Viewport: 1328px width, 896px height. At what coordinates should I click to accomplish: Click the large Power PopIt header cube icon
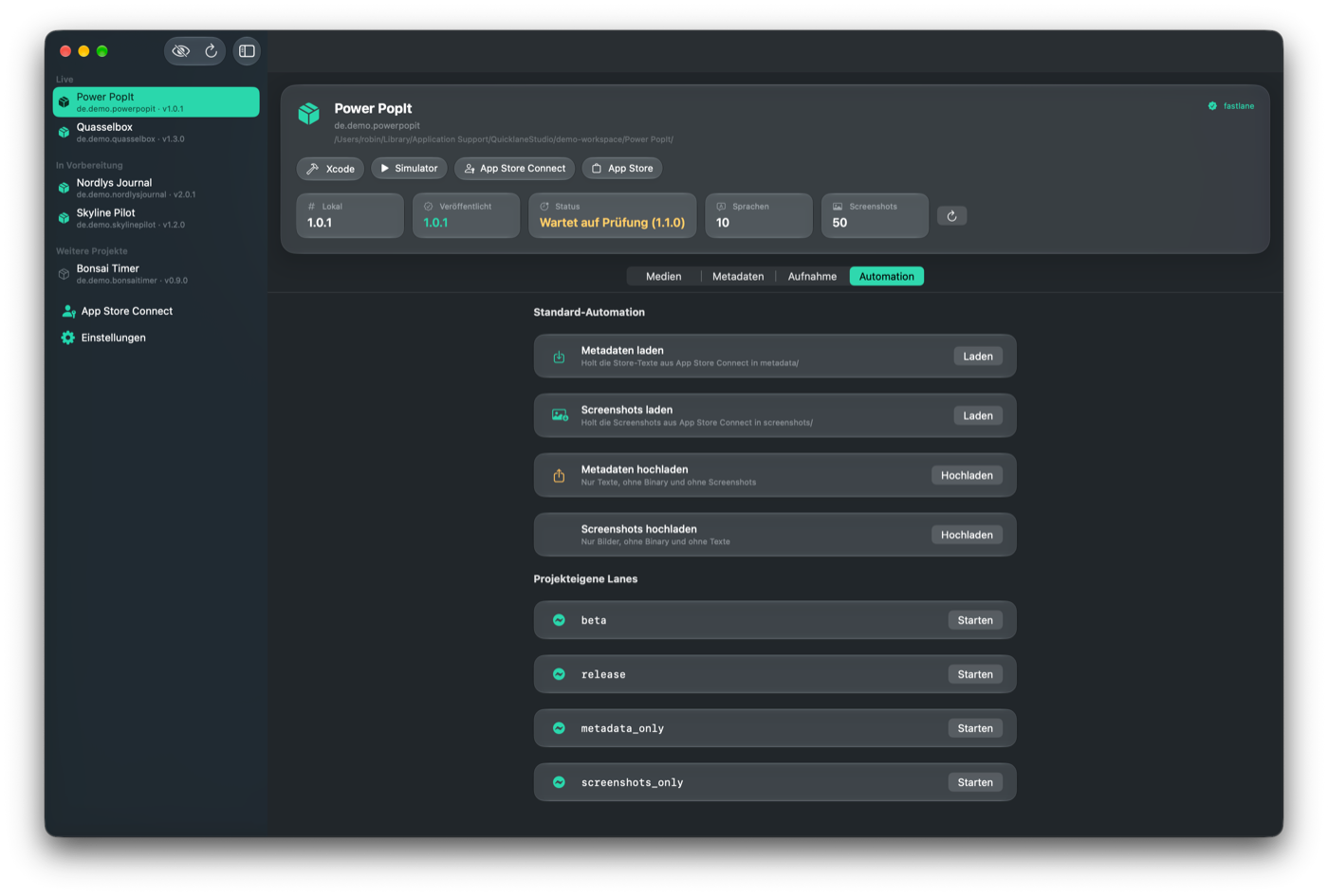click(x=309, y=114)
